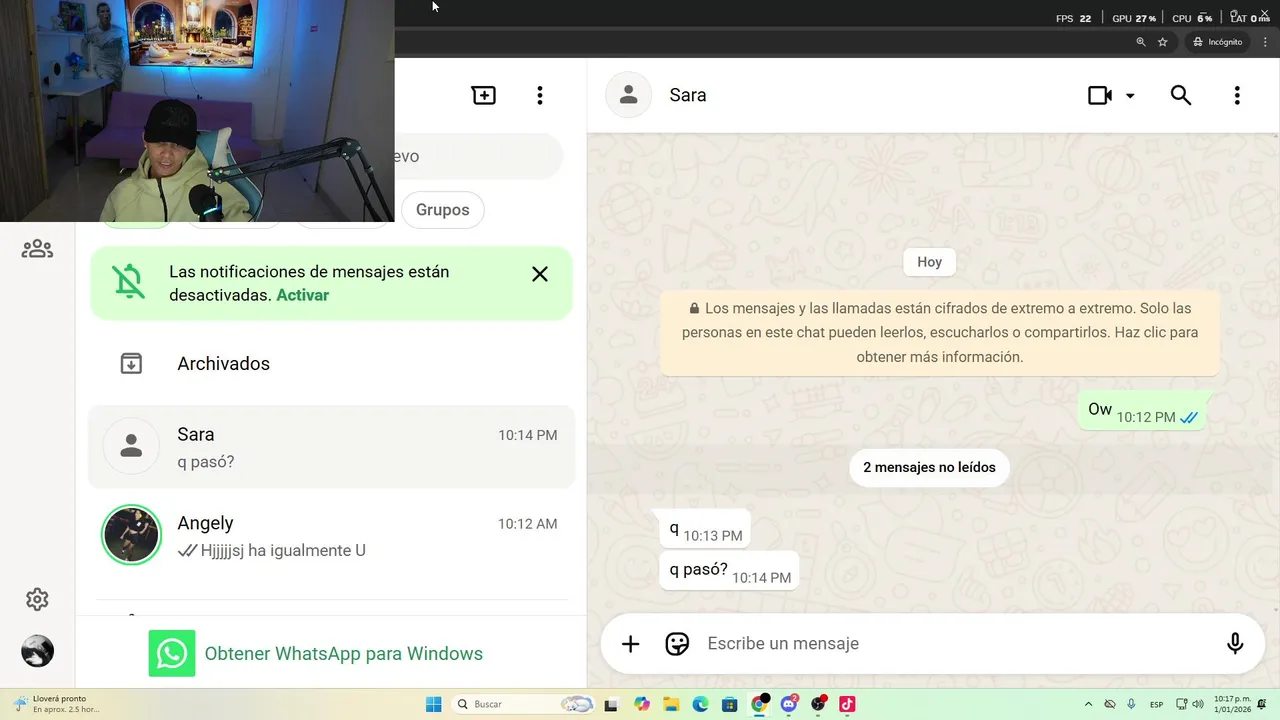Open OBS Studio from the taskbar
This screenshot has width=1280, height=720.
tap(818, 704)
